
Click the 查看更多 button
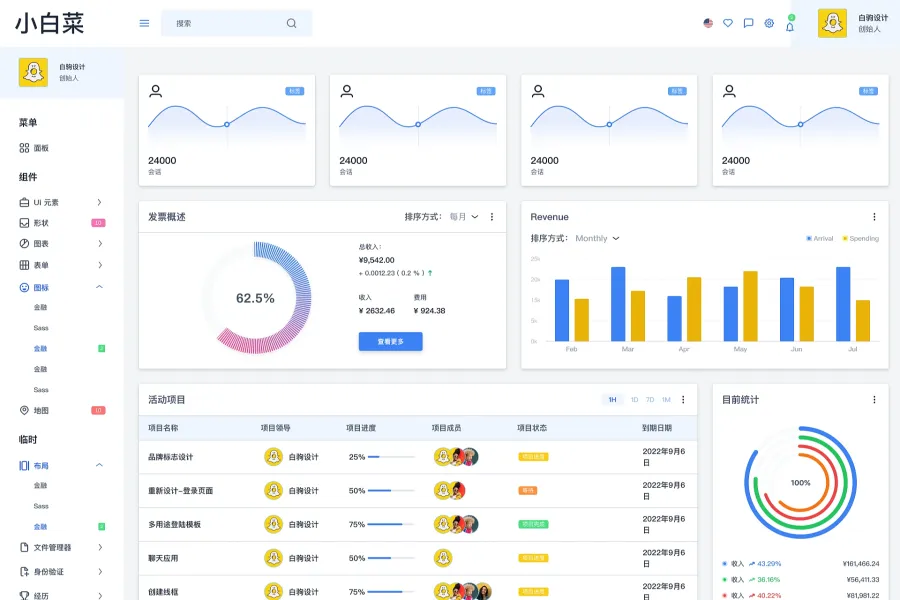(390, 341)
